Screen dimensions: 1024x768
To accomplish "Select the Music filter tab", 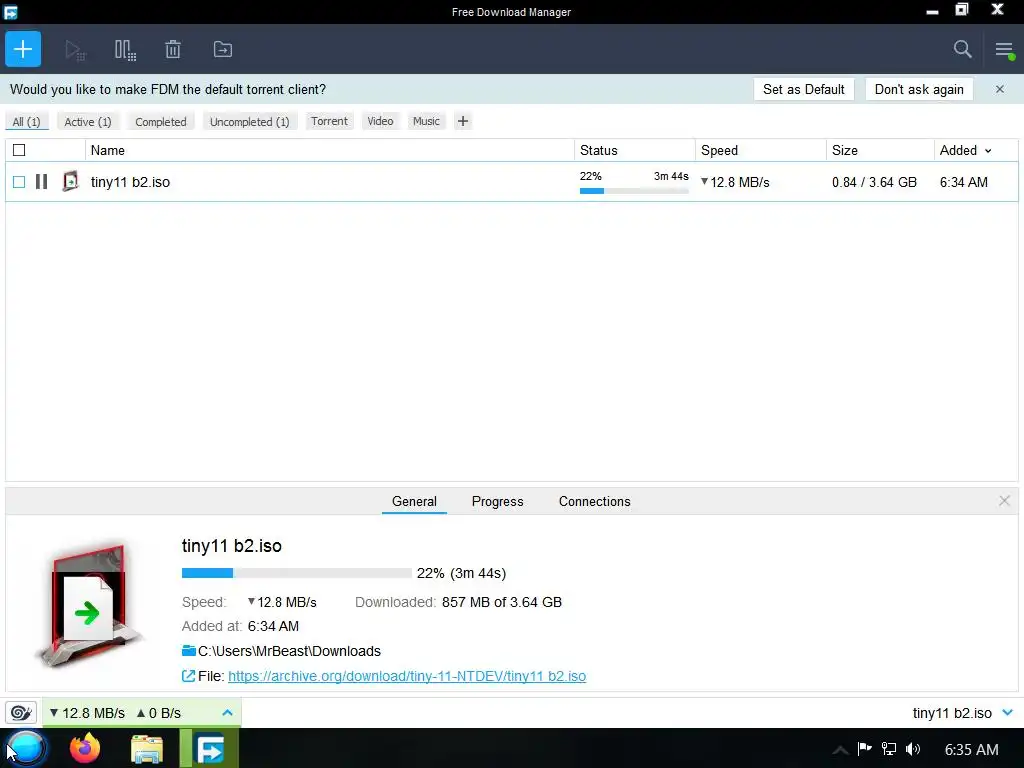I will (x=426, y=121).
